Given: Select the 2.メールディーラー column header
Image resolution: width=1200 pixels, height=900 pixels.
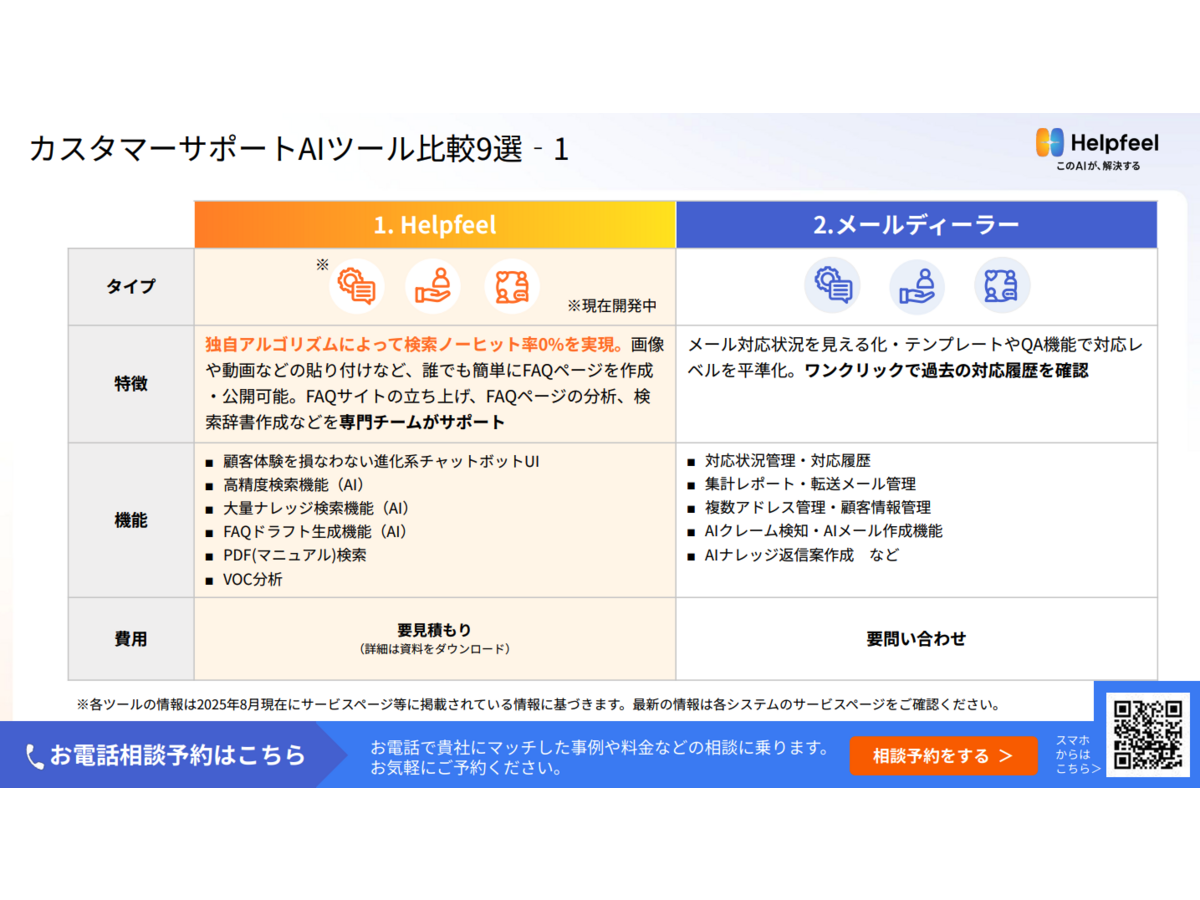Looking at the screenshot, I should (x=916, y=225).
